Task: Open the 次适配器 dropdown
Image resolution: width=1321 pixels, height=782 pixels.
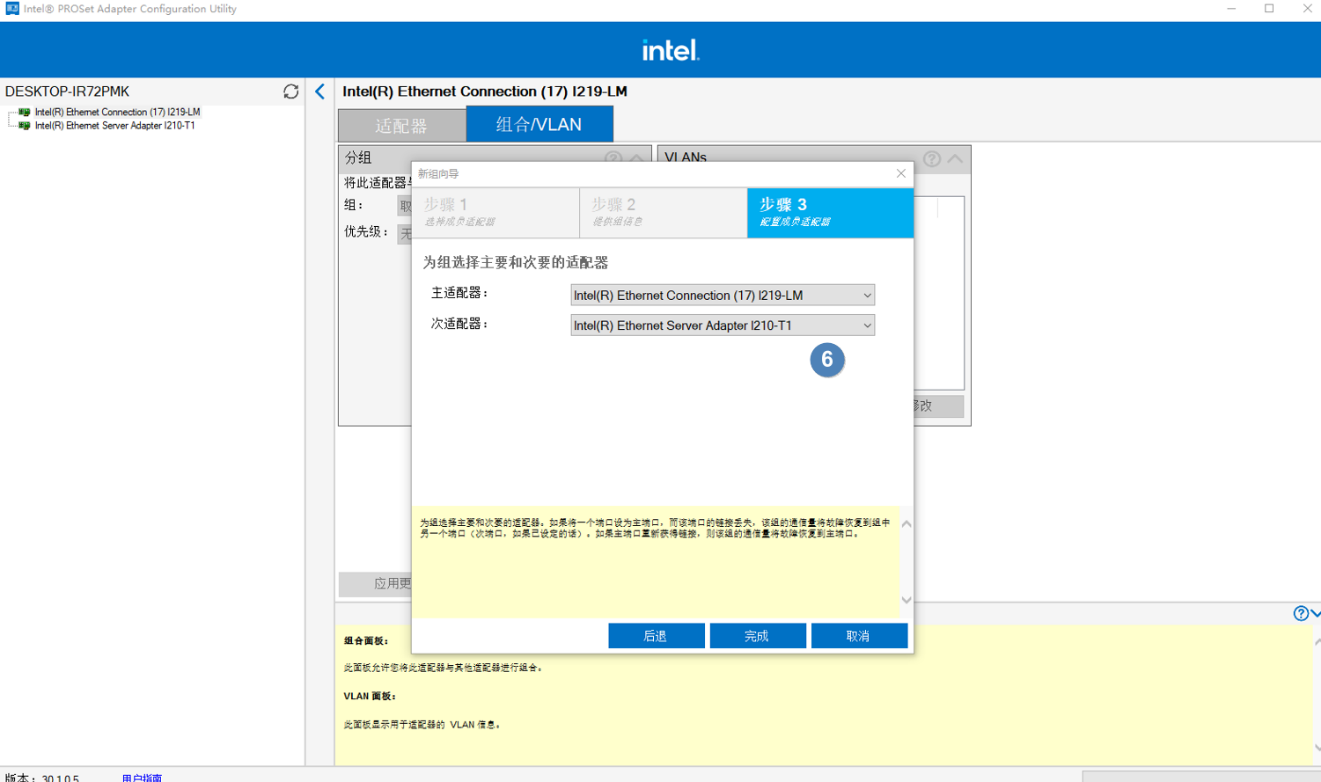Action: (x=722, y=325)
